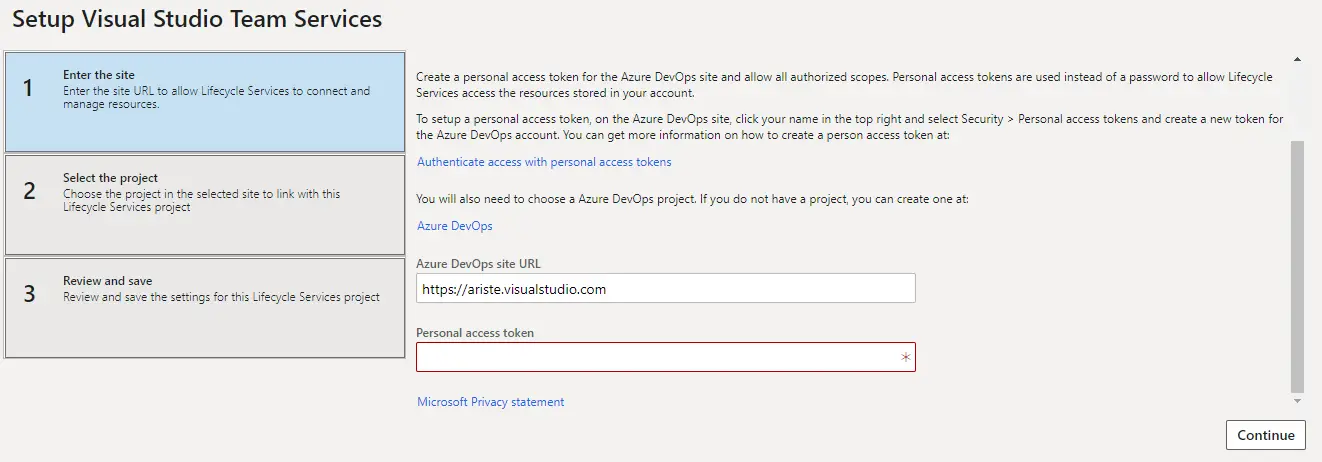Click the vertical scrollbar thumb
This screenshot has height=462, width=1322.
(1298, 266)
